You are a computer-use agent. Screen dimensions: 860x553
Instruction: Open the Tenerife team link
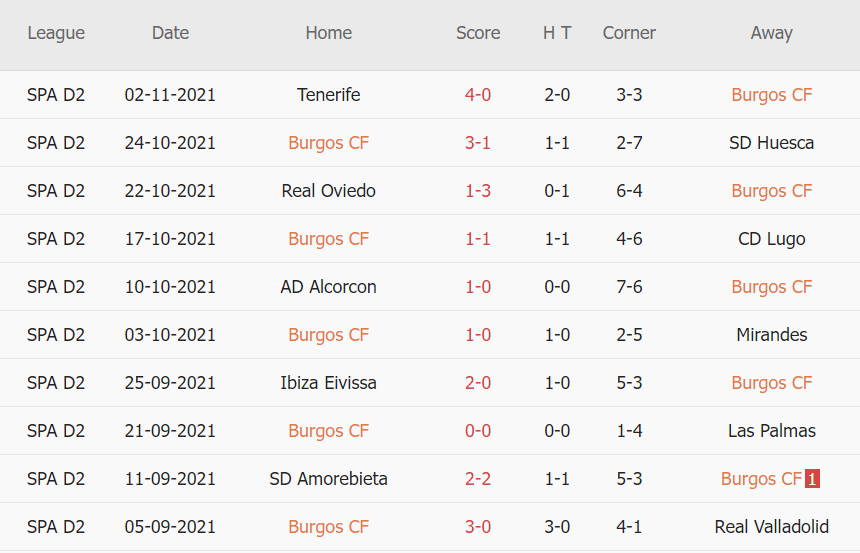[328, 95]
